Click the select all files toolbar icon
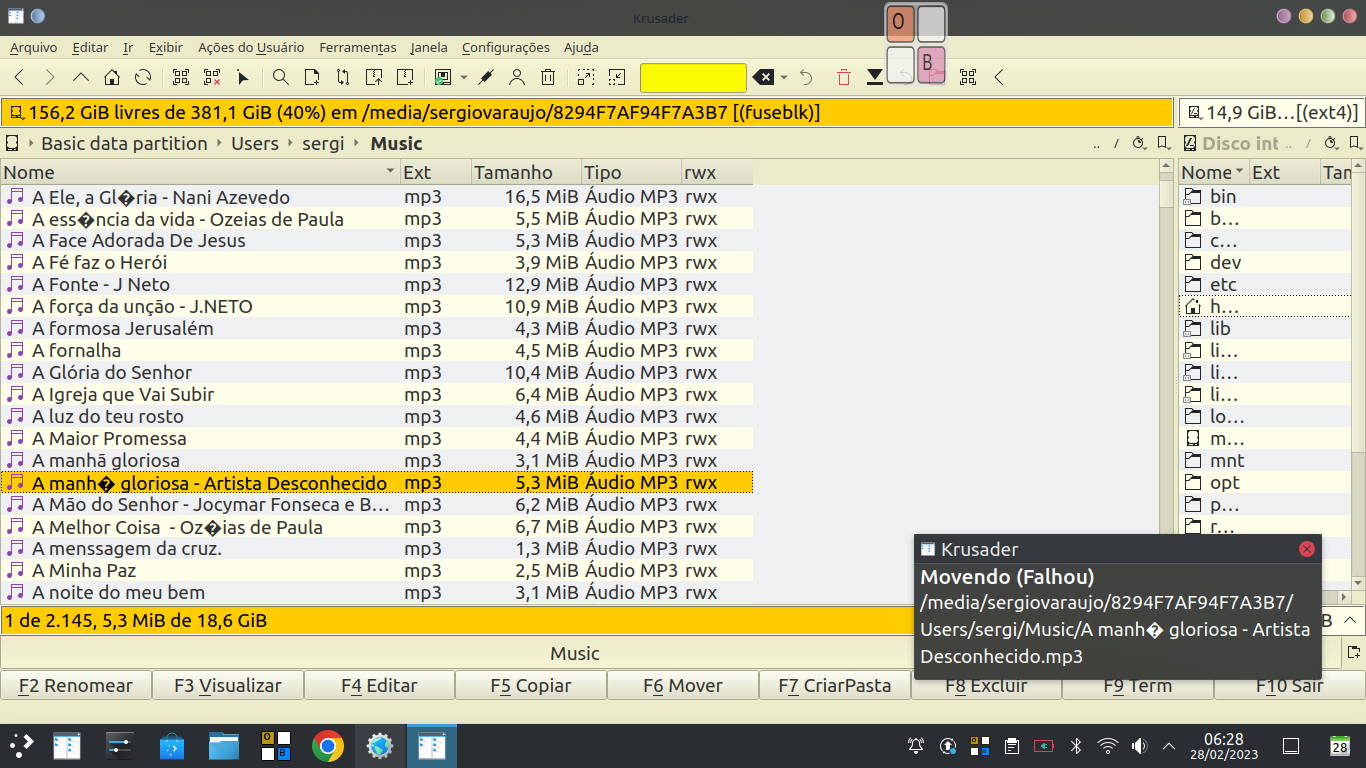Screen dimensions: 1366x768 (x=181, y=77)
